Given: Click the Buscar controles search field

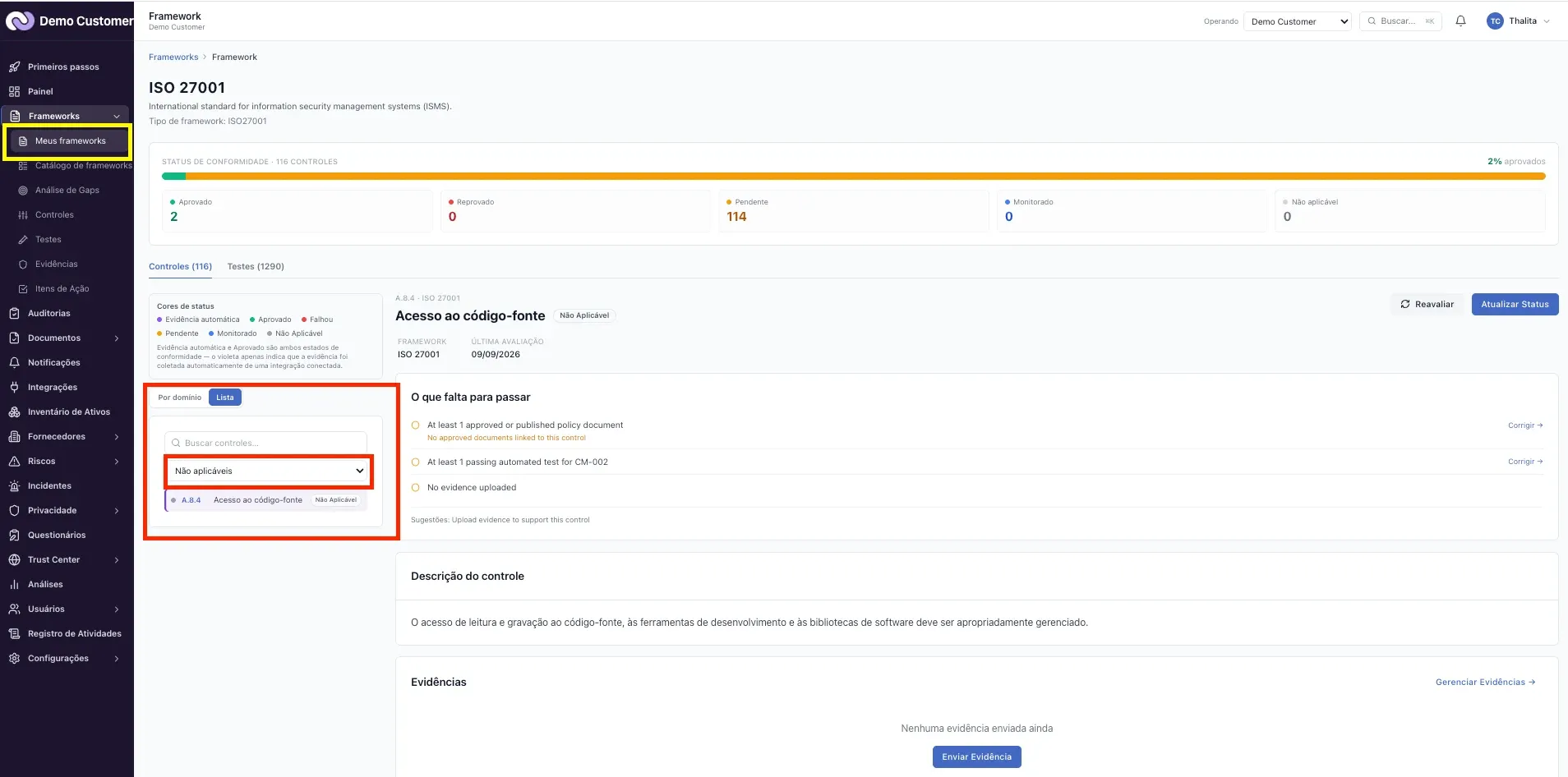Looking at the screenshot, I should coord(265,443).
